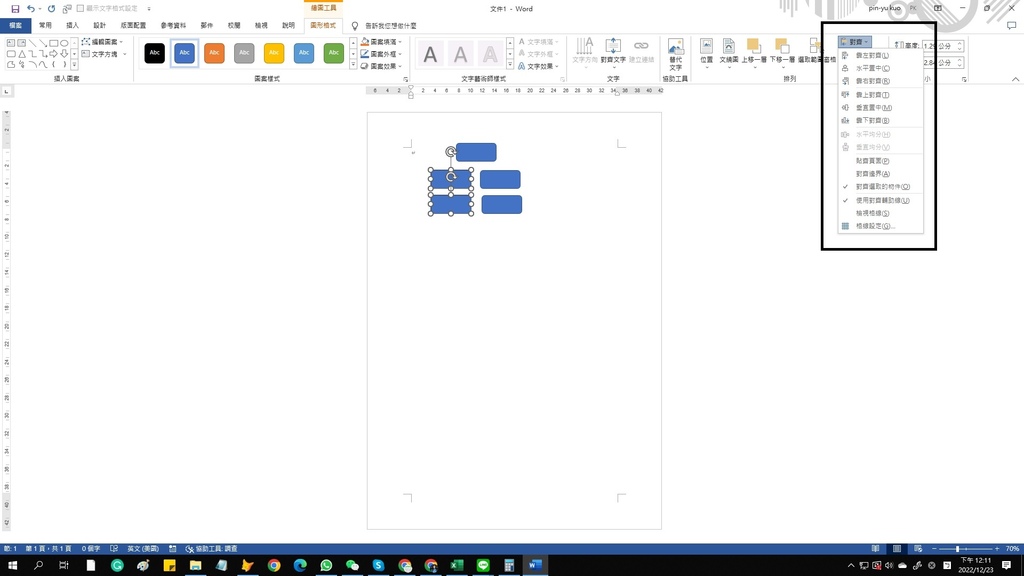
Task: Choose 垂直置中 from the align menu
Action: point(881,108)
